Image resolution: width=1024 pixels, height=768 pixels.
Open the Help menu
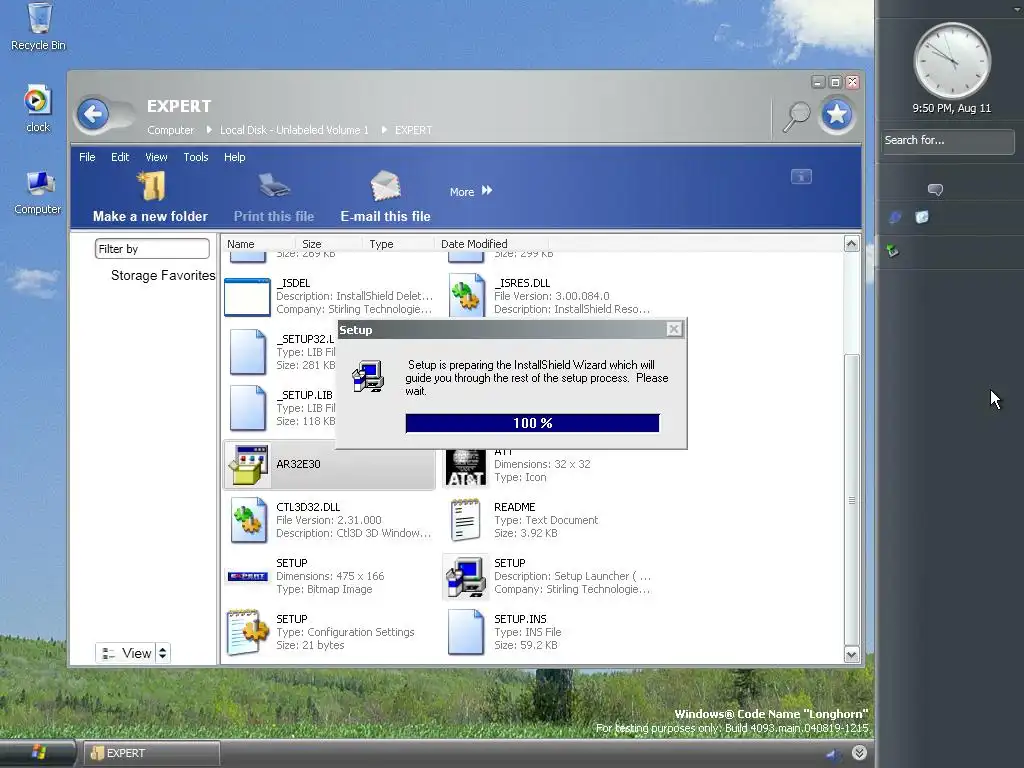pyautogui.click(x=234, y=157)
